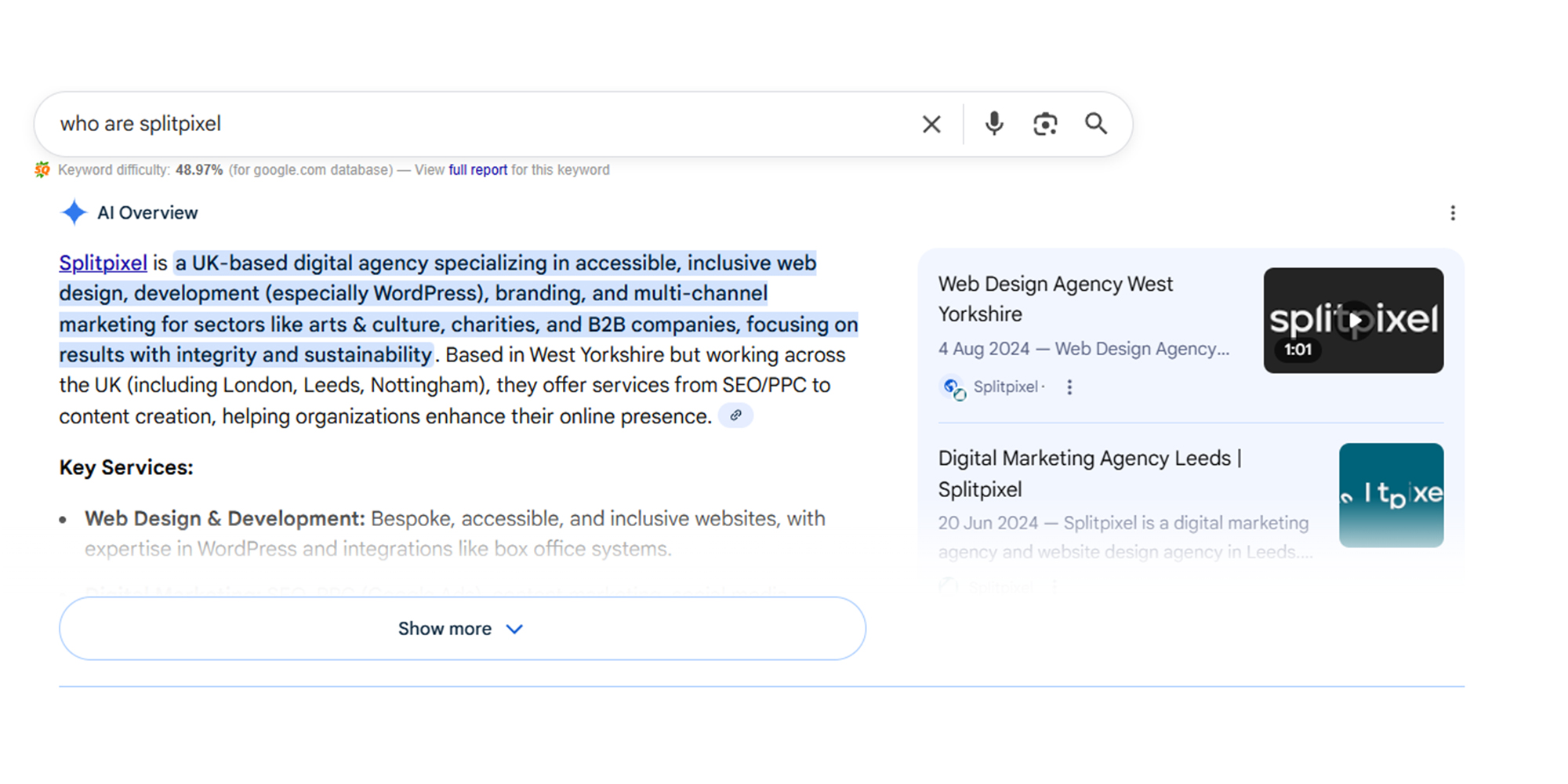Clear the search query with the X icon
Image resolution: width=1568 pixels, height=784 pixels.
[x=931, y=124]
